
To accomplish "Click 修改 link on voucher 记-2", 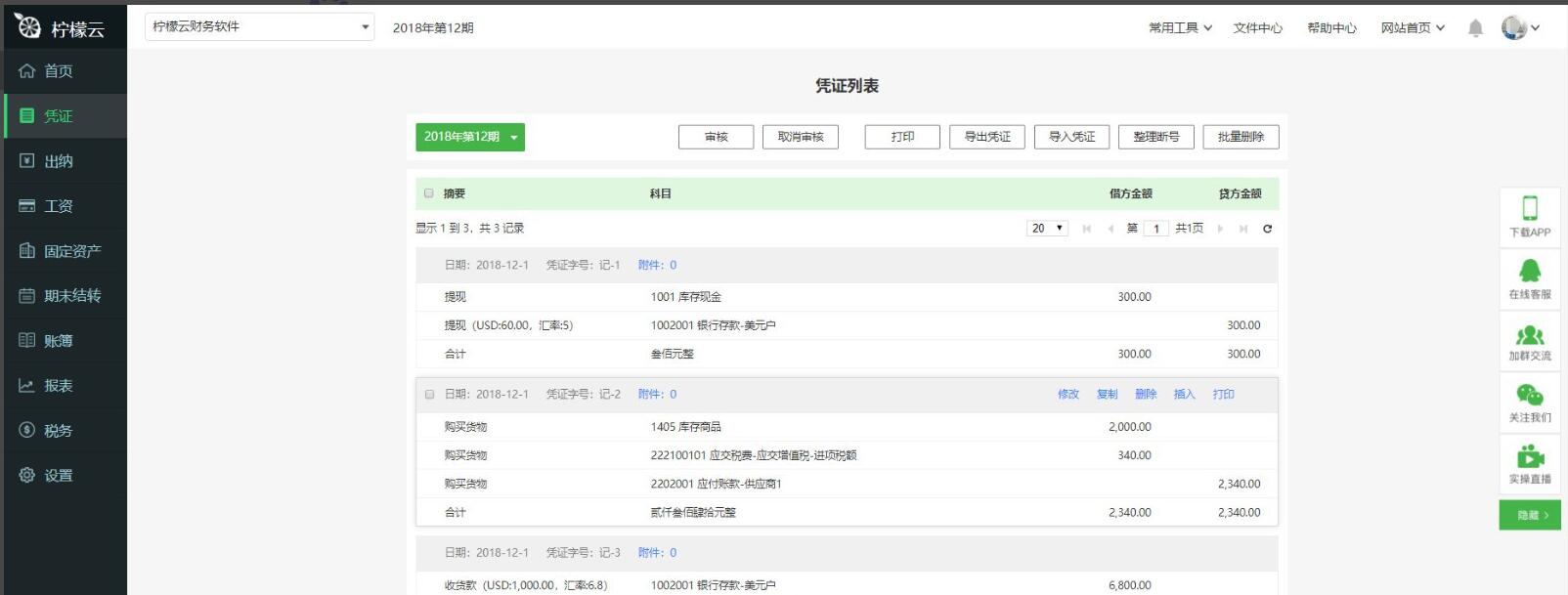I will [x=1068, y=395].
